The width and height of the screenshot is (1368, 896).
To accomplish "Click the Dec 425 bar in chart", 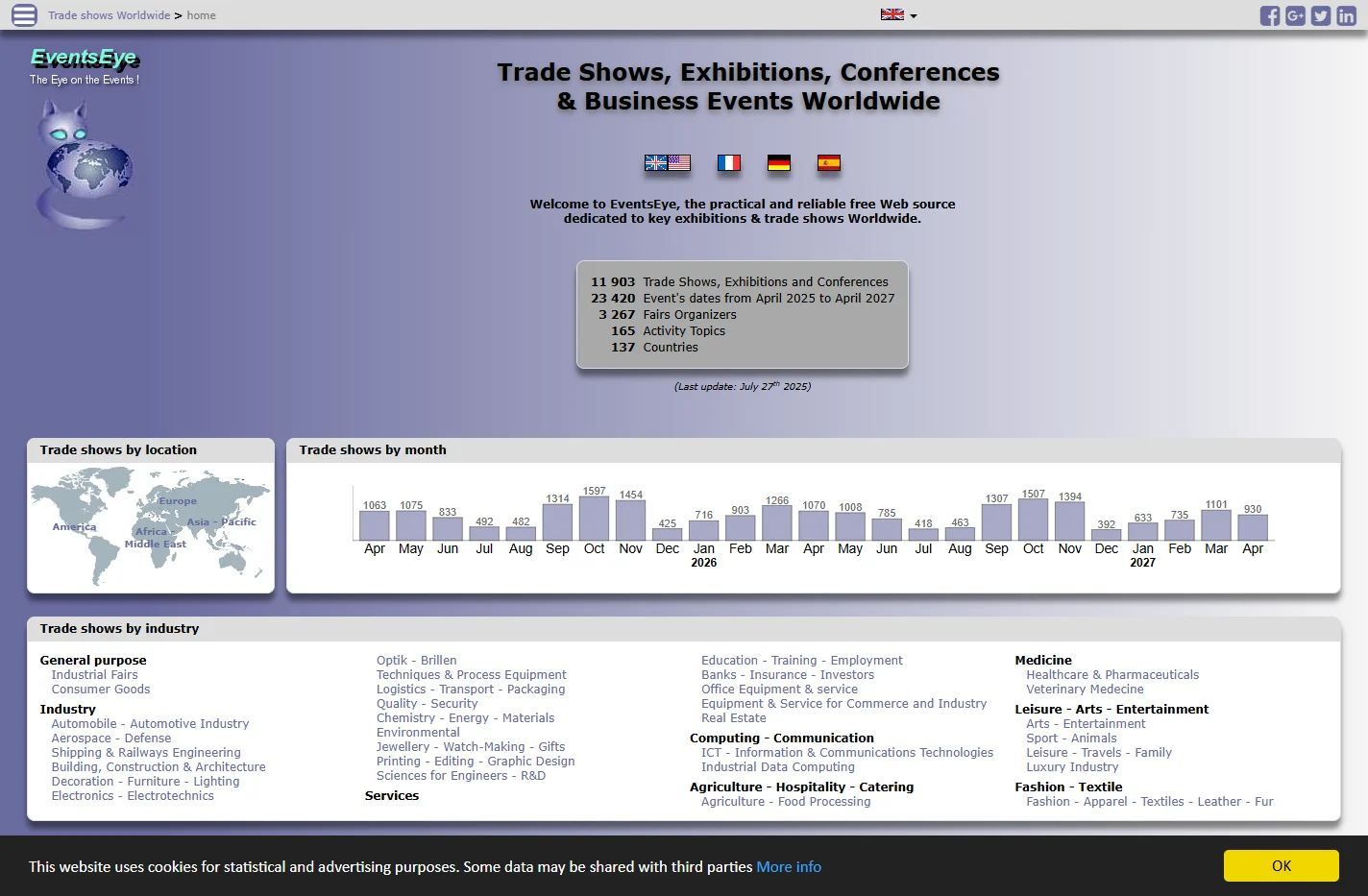I will click(x=668, y=535).
